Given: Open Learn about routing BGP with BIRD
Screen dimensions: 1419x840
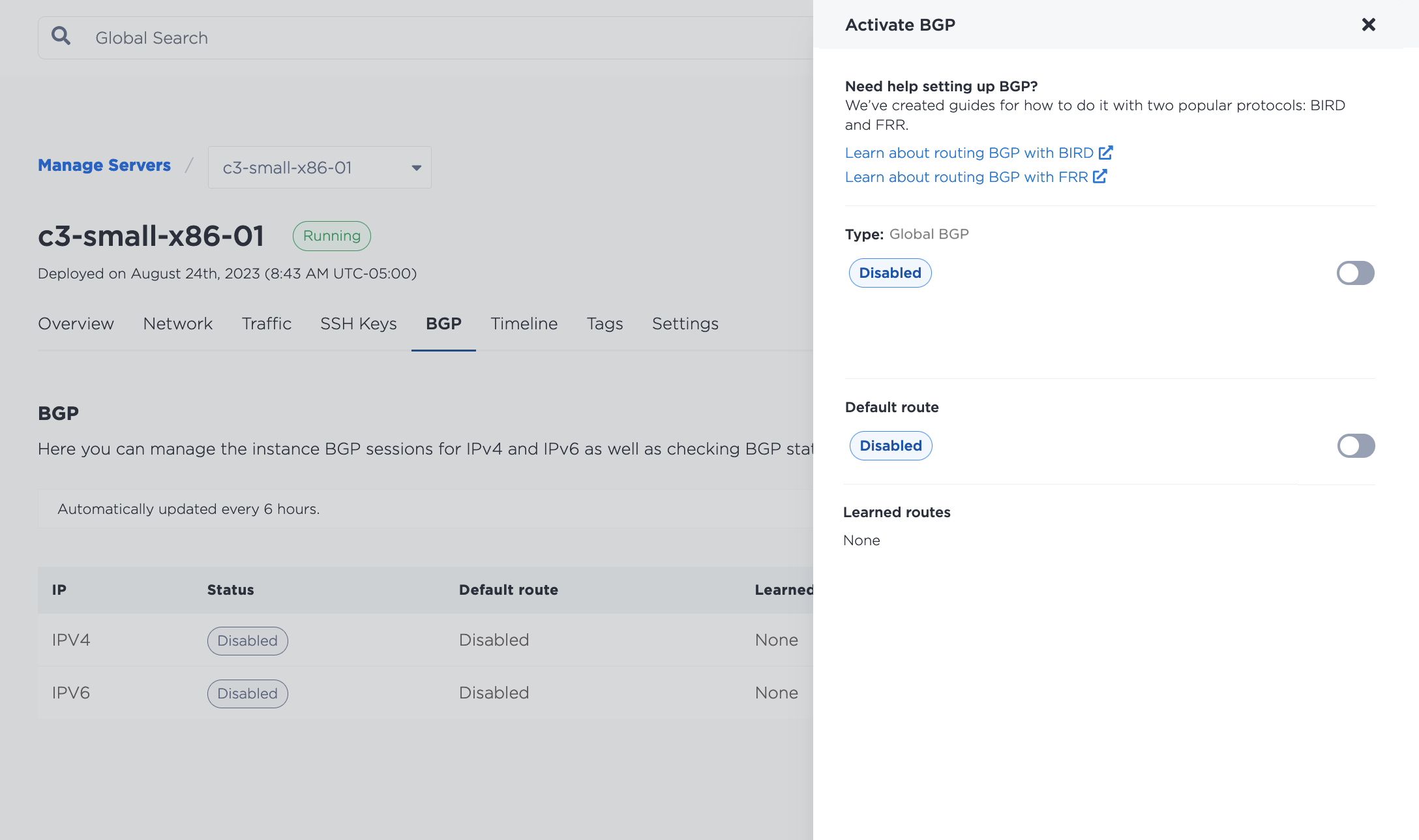Looking at the screenshot, I should pos(969,153).
